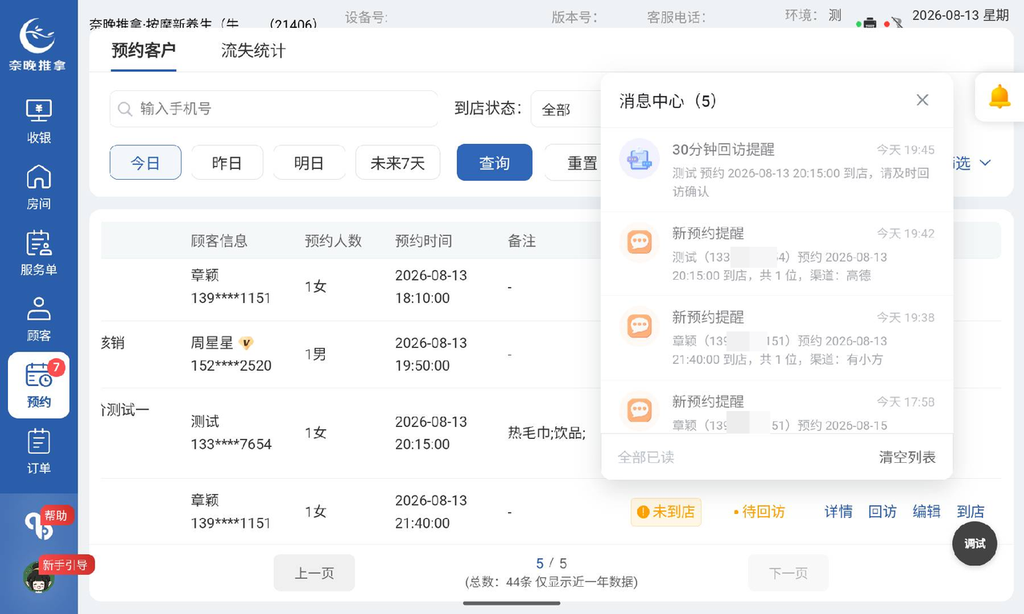
Task: Click the 19:38 新预约提醒 chat icon
Action: 639,326
